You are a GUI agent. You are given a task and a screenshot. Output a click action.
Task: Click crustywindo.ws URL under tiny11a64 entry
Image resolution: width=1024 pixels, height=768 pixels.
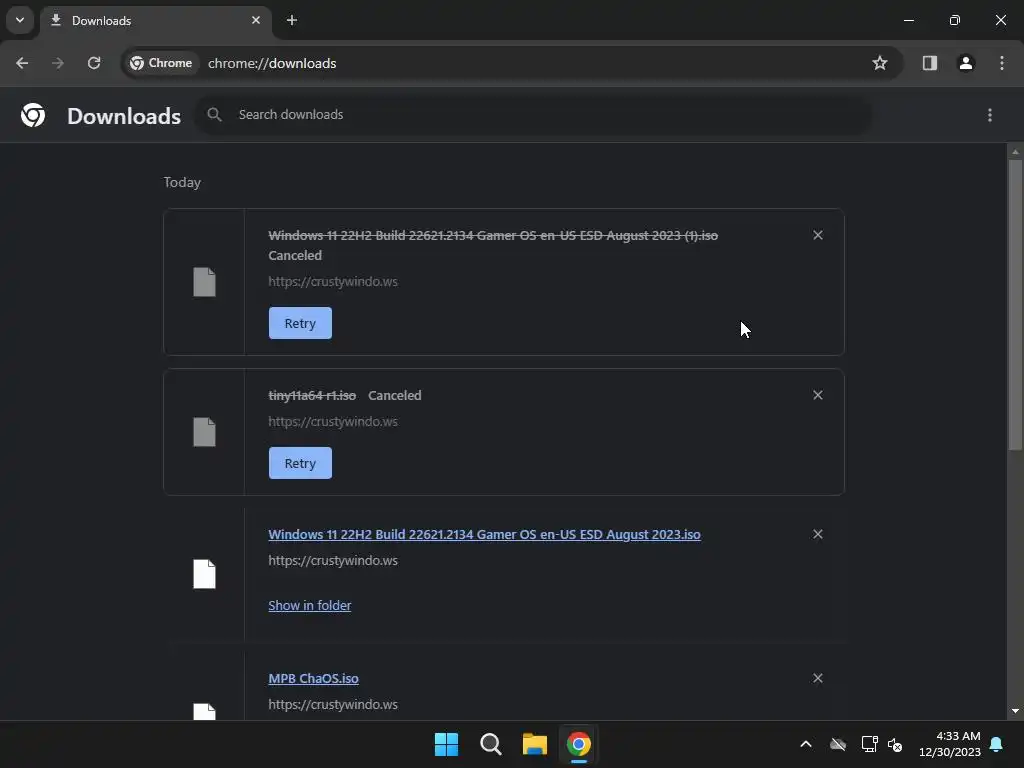(333, 422)
